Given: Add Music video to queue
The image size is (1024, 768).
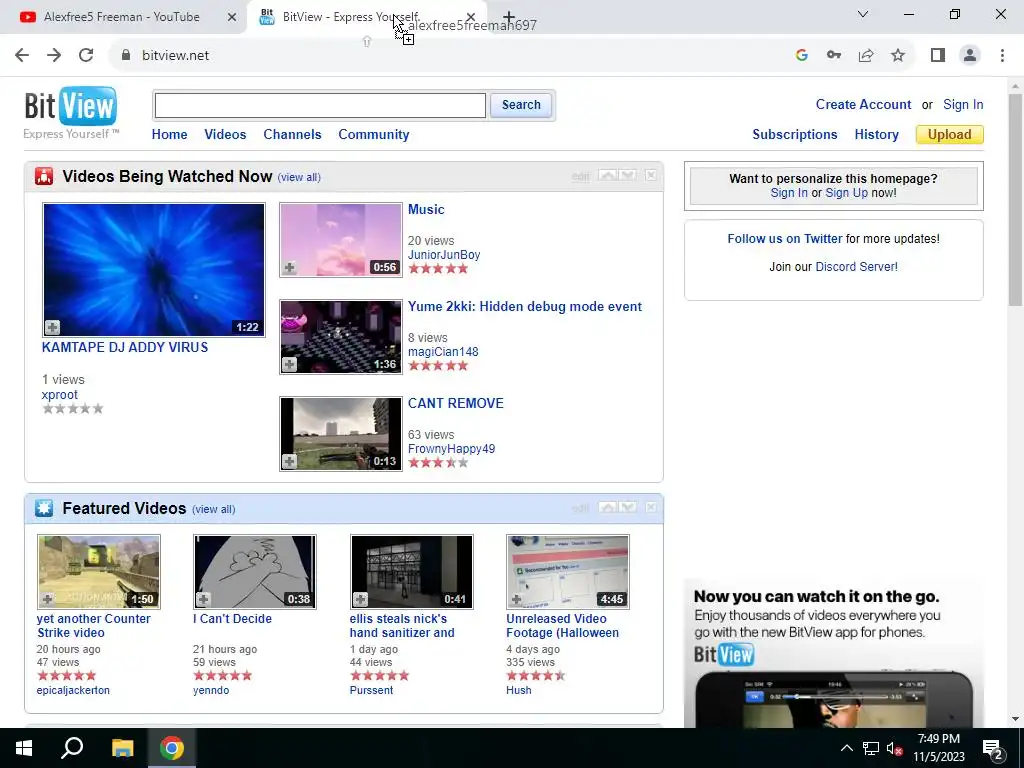Looking at the screenshot, I should (x=289, y=268).
